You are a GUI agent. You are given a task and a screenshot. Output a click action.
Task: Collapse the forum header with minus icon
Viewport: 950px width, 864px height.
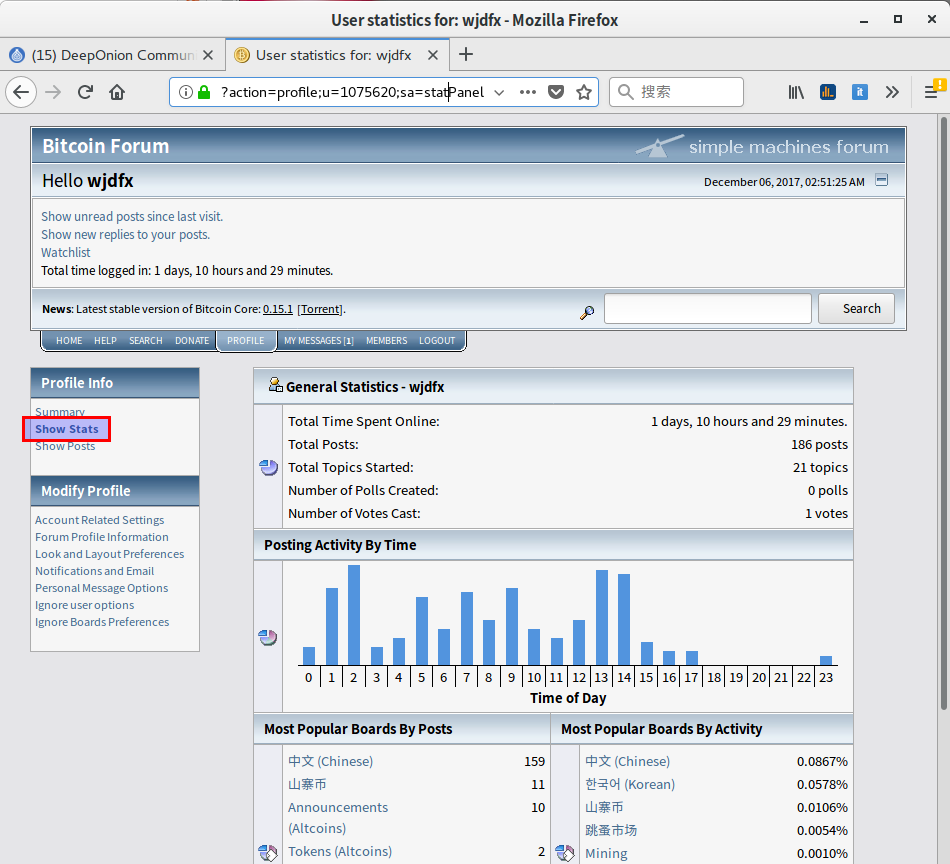882,180
